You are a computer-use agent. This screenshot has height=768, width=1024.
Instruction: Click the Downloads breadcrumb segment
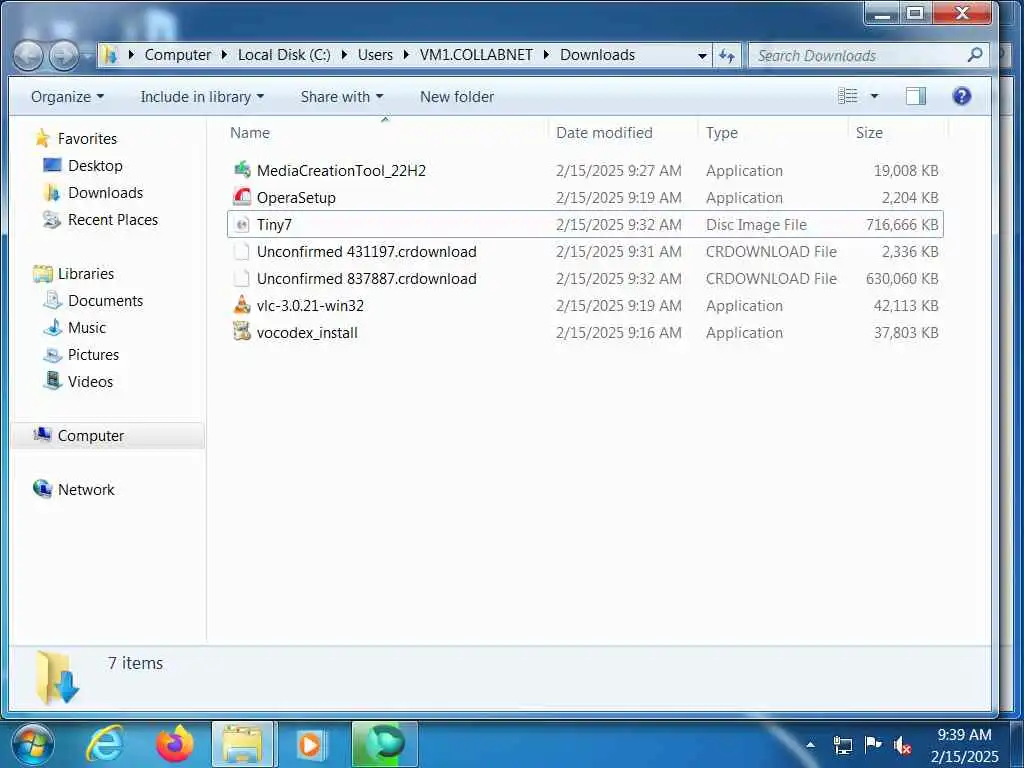click(x=597, y=55)
